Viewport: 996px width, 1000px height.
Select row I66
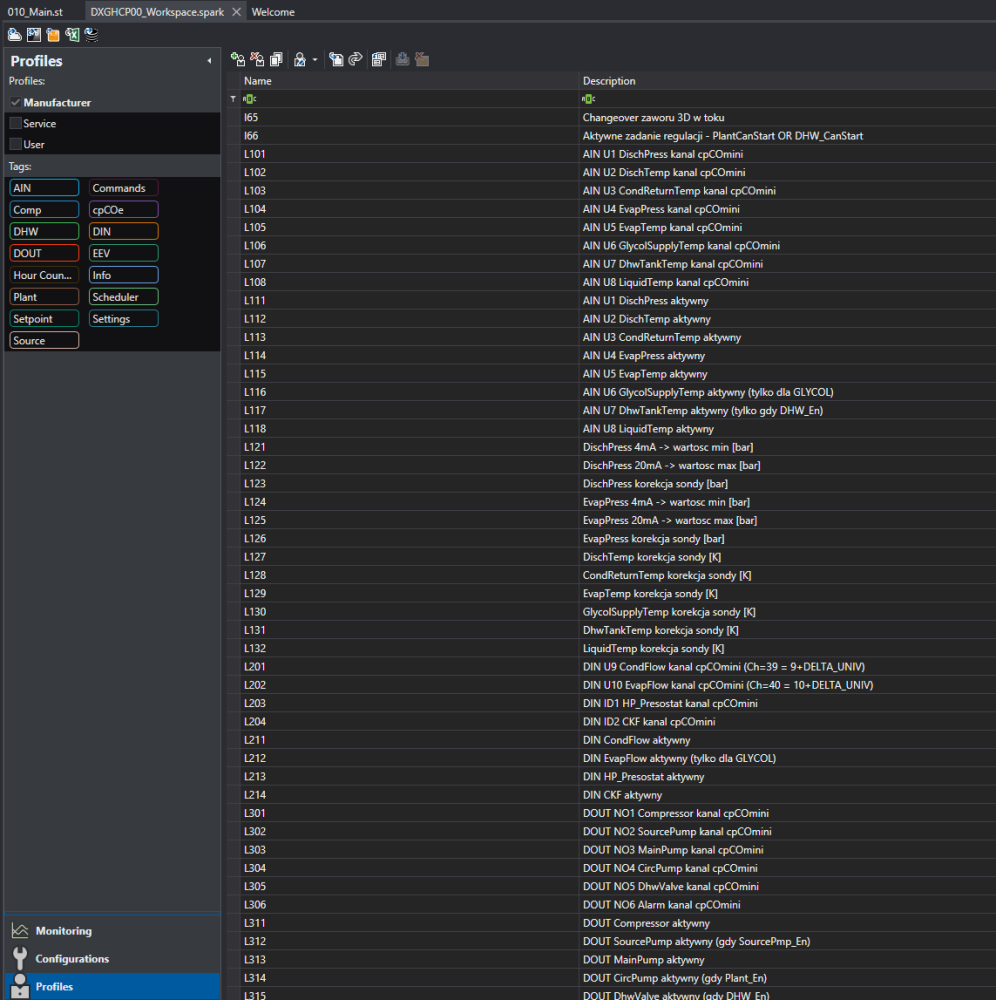tap(612, 136)
